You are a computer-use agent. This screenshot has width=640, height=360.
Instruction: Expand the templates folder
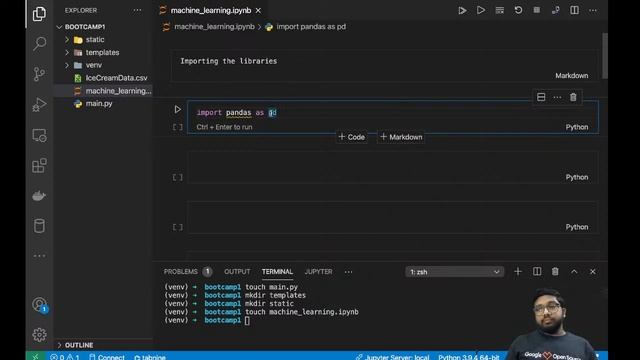[67, 52]
